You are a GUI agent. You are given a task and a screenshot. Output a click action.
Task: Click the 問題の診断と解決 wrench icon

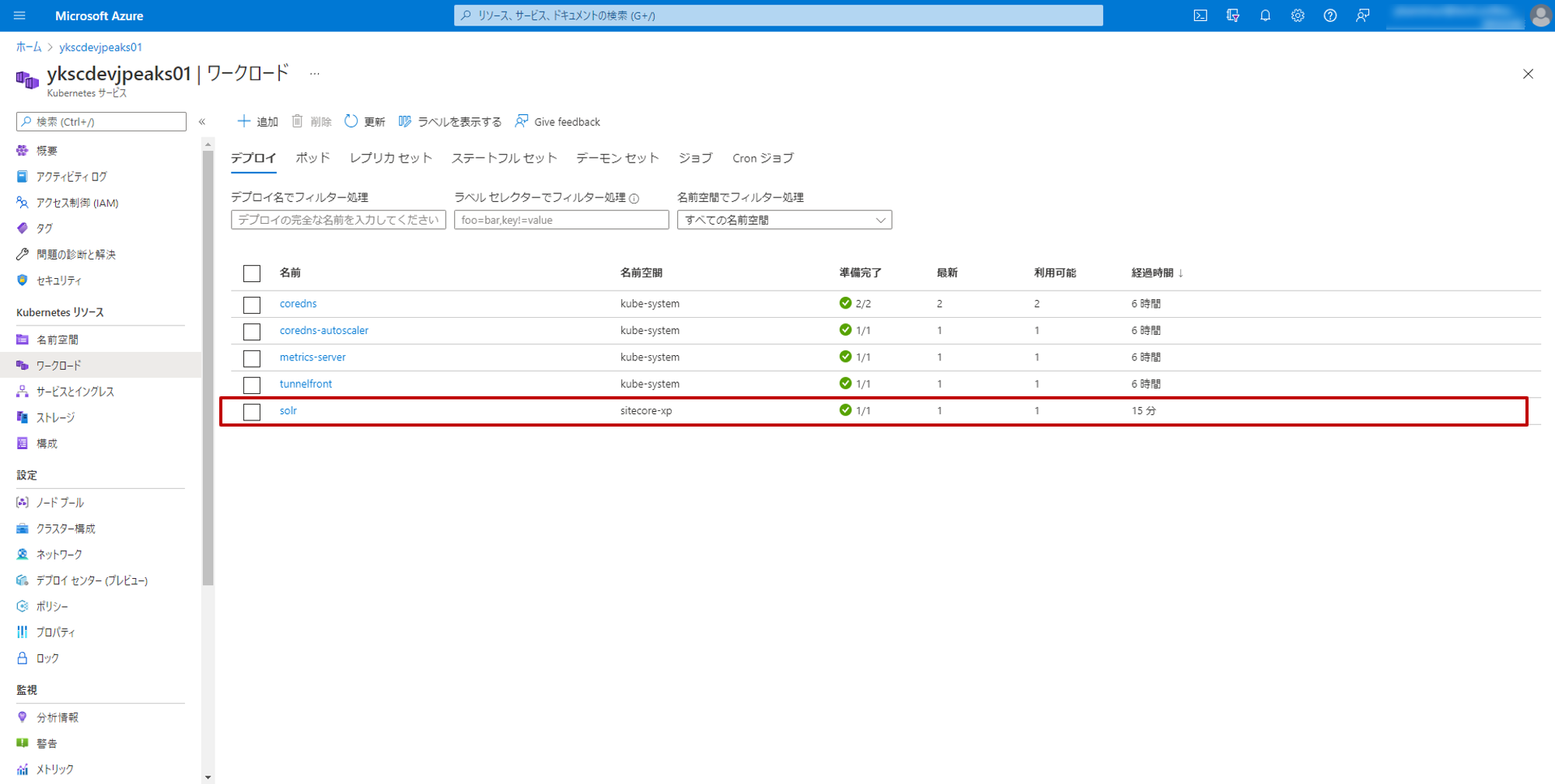tap(23, 254)
